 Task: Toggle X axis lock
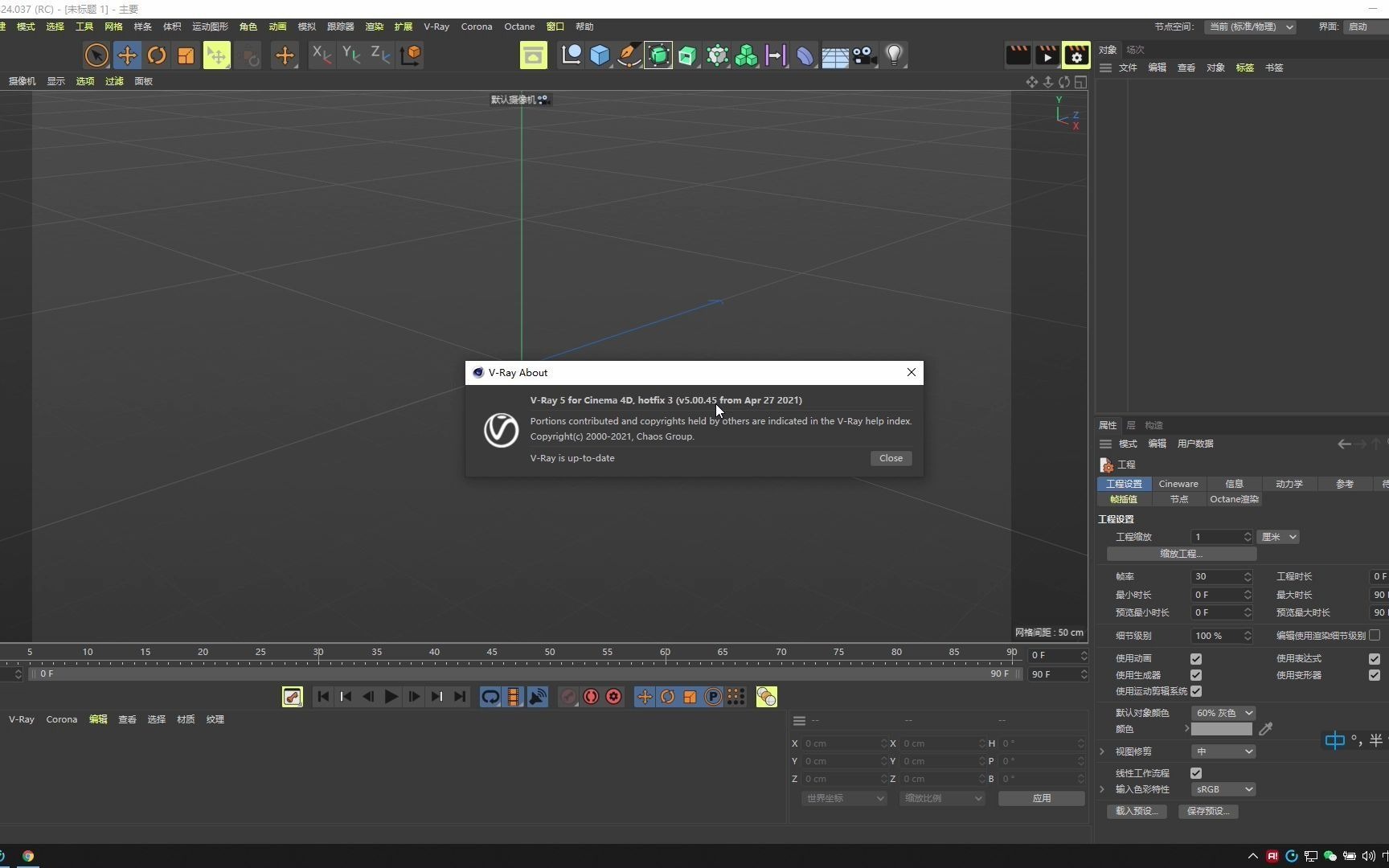(x=322, y=55)
